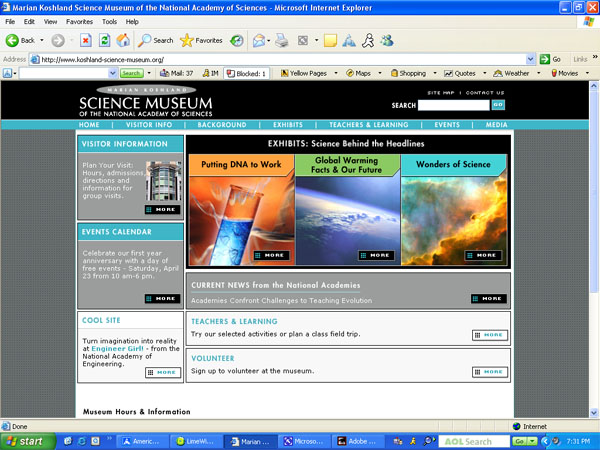Open Movies on the AOL toolbar
The height and width of the screenshot is (450, 600).
click(x=564, y=73)
